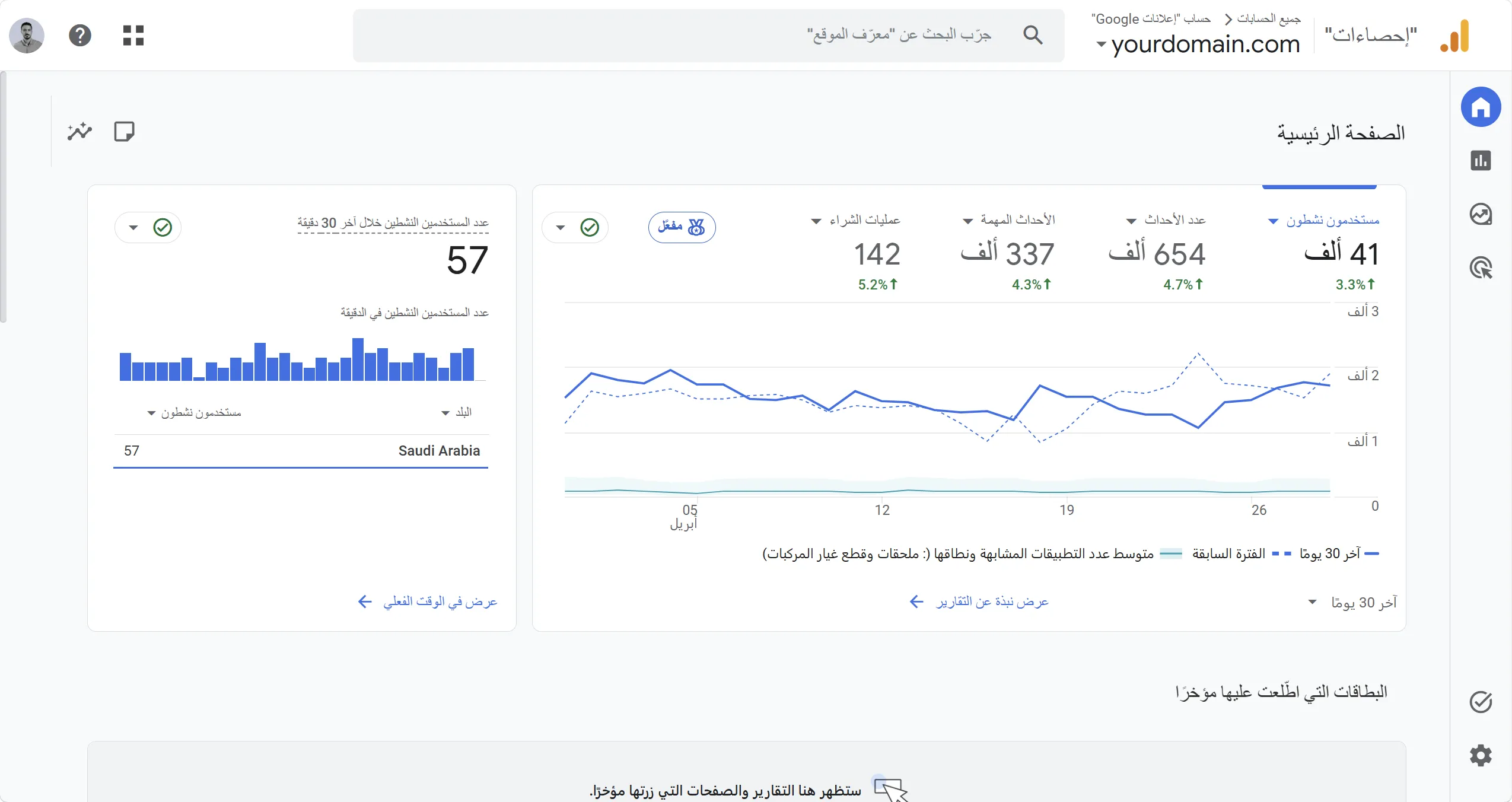Image resolution: width=1512 pixels, height=802 pixels.
Task: Click the green check status on the overview card
Action: point(590,227)
